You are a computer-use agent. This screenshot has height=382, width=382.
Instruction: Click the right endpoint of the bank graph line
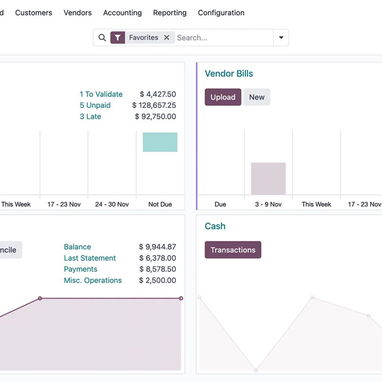coord(181,298)
